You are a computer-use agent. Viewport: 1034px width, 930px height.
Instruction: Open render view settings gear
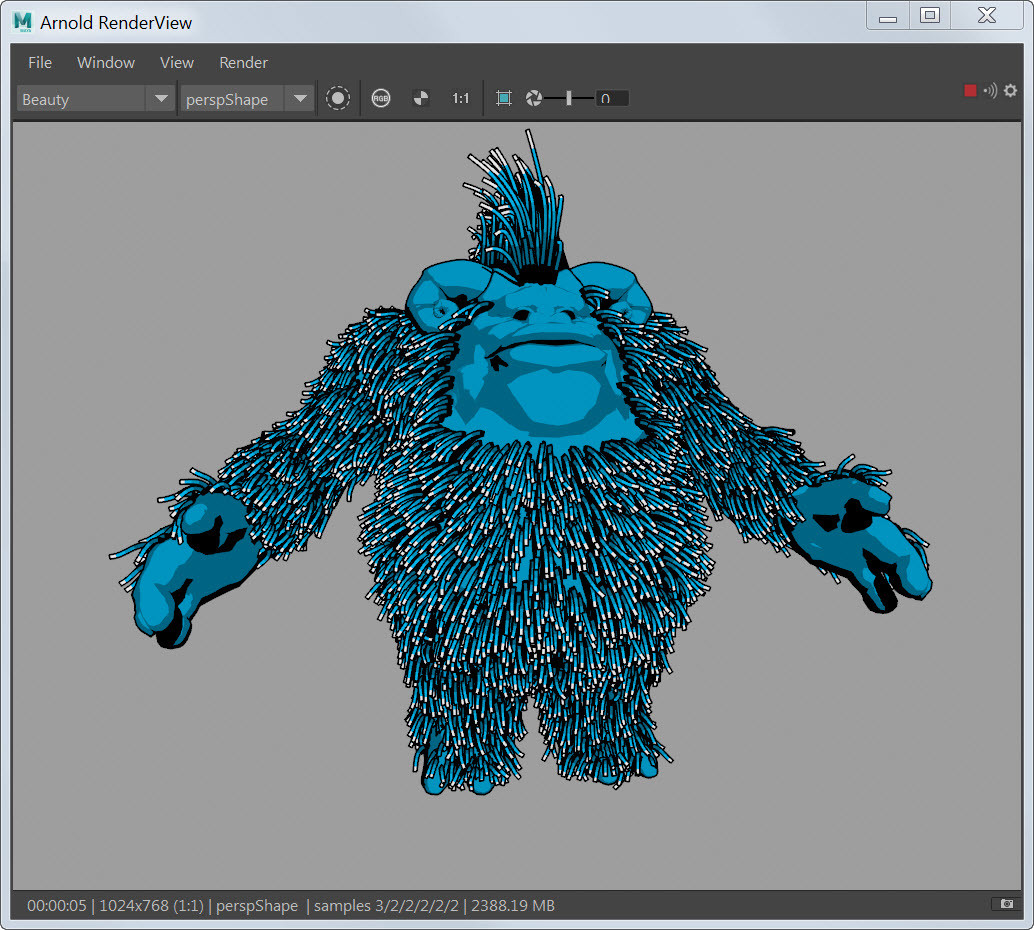coord(1010,91)
